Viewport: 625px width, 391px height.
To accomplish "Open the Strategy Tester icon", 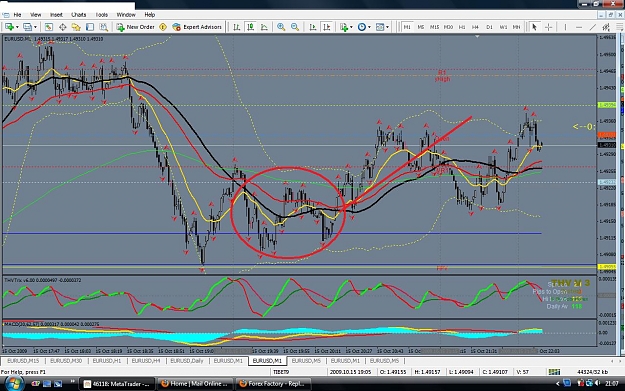I will [x=104, y=27].
